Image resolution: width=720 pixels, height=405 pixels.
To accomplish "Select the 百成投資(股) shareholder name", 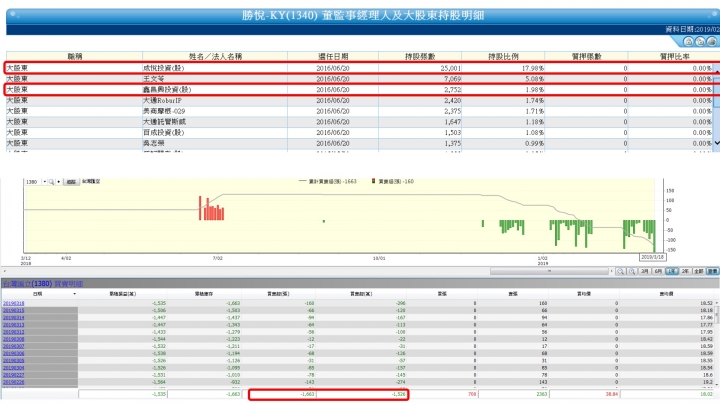I will tap(163, 132).
